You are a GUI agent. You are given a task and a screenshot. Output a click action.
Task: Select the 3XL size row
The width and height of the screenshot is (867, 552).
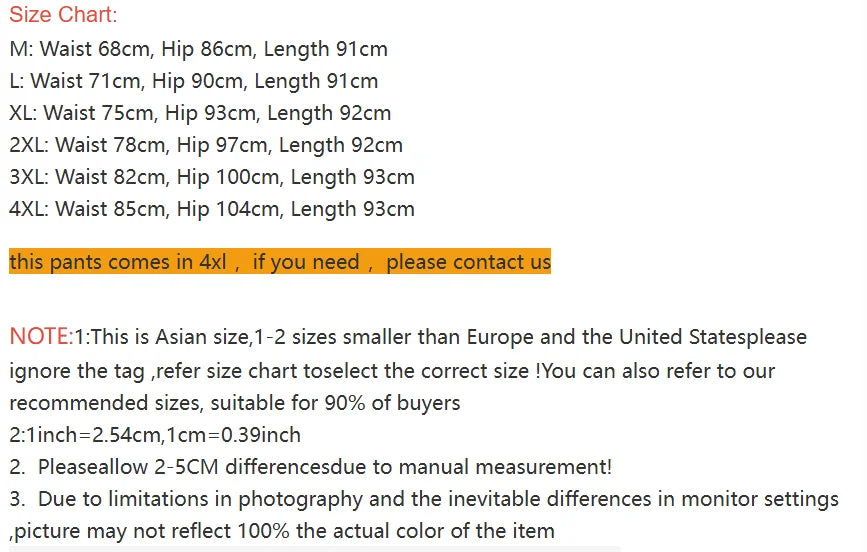(x=211, y=177)
